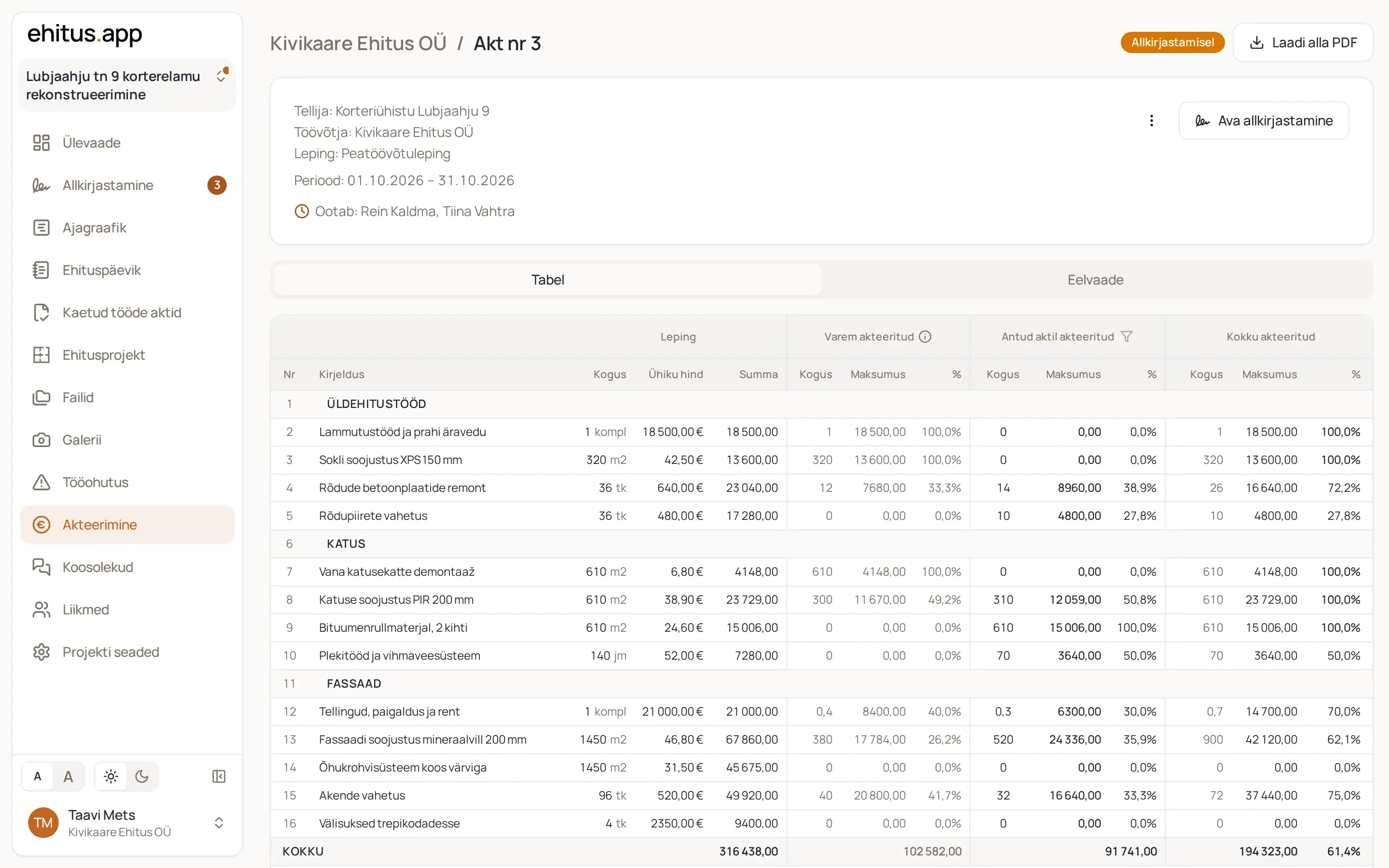Click the 3 badge on Allkirjastamine
Viewport: 1389px width, 868px height.
coord(217,185)
